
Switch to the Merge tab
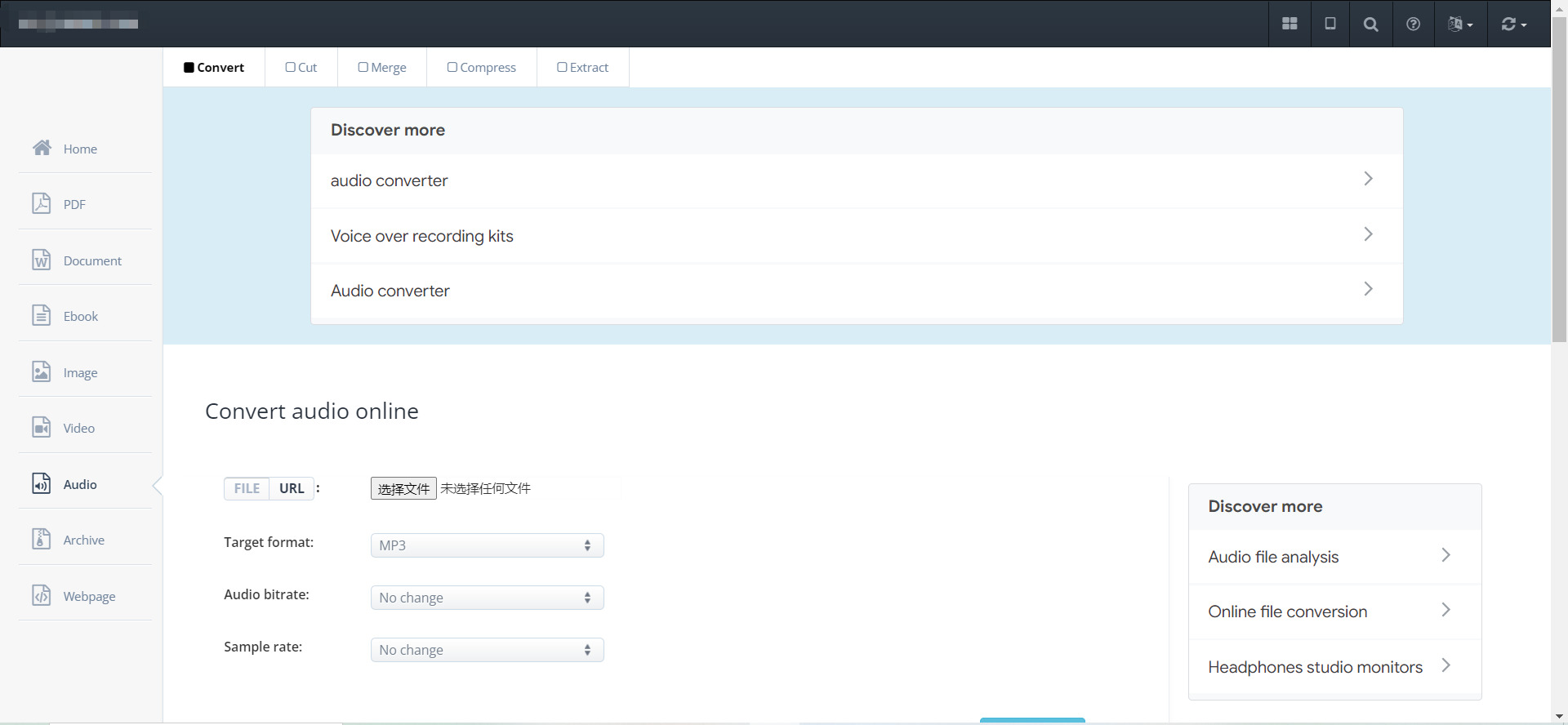(382, 67)
